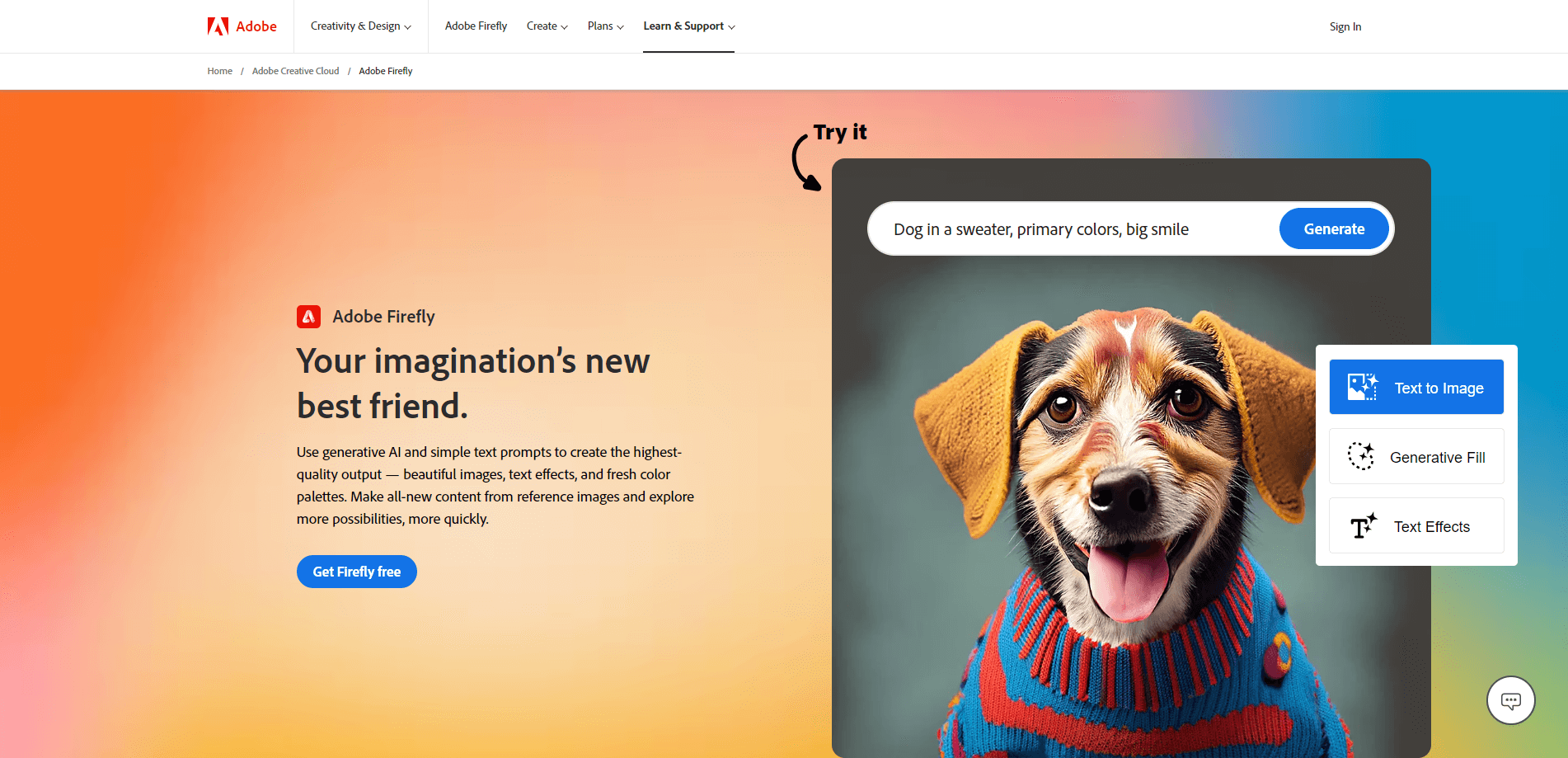Click the red Adobe Firefly app icon
This screenshot has width=1568, height=758.
(308, 317)
